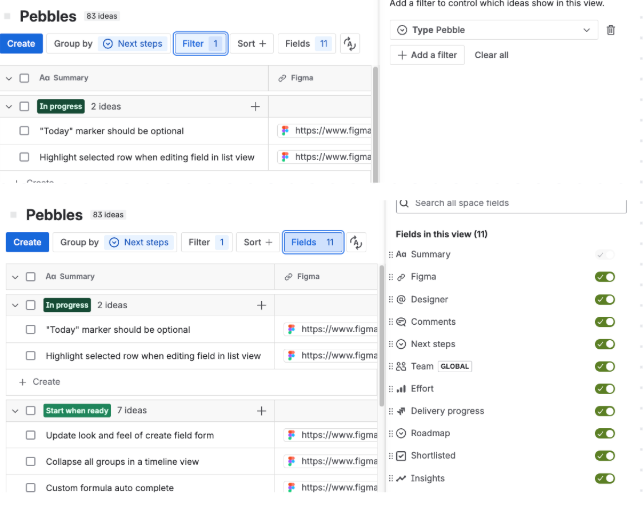This screenshot has width=643, height=506.
Task: Click Roadmap field circle icon
Action: tap(401, 433)
